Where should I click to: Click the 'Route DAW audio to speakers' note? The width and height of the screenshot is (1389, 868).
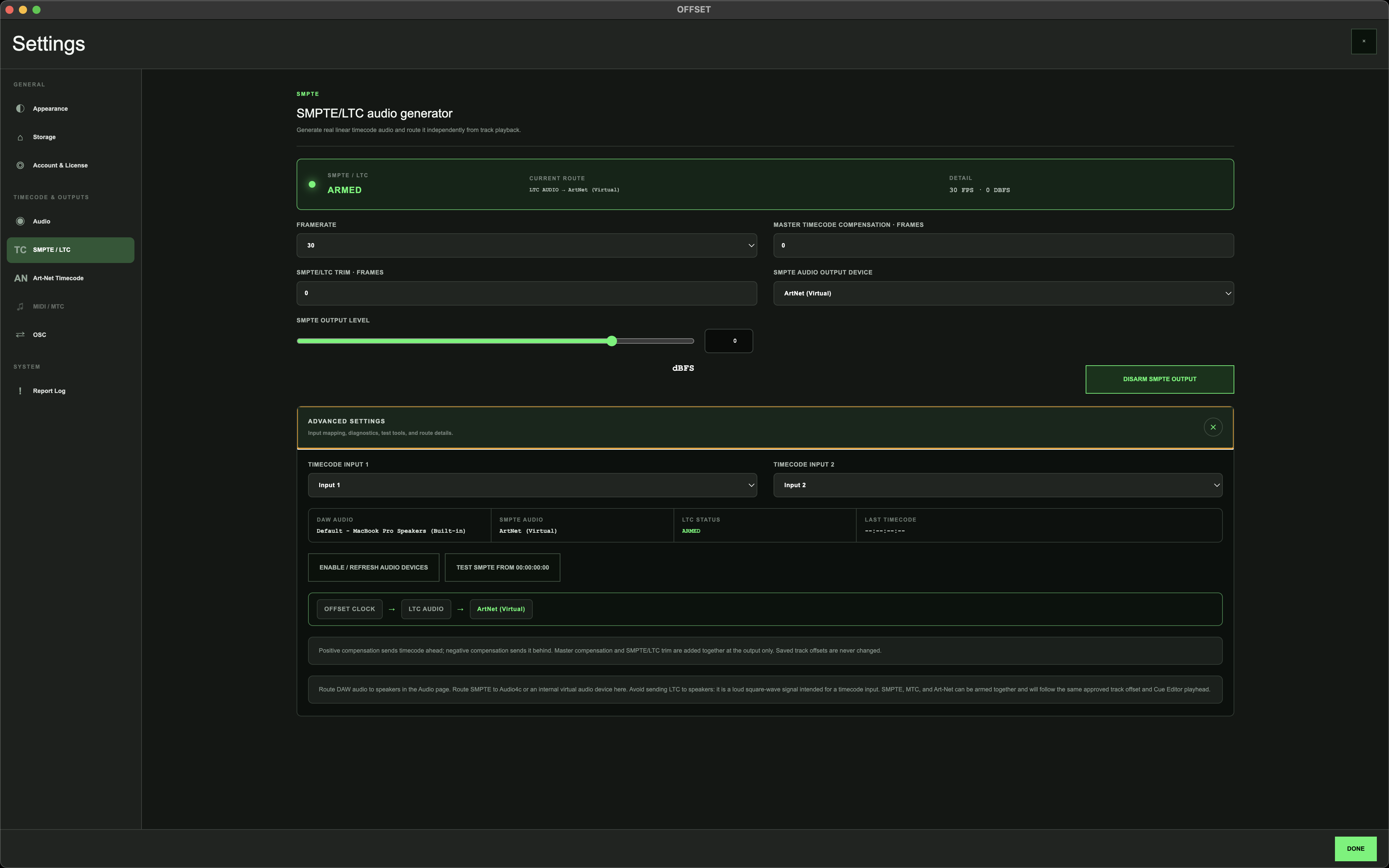pyautogui.click(x=765, y=689)
